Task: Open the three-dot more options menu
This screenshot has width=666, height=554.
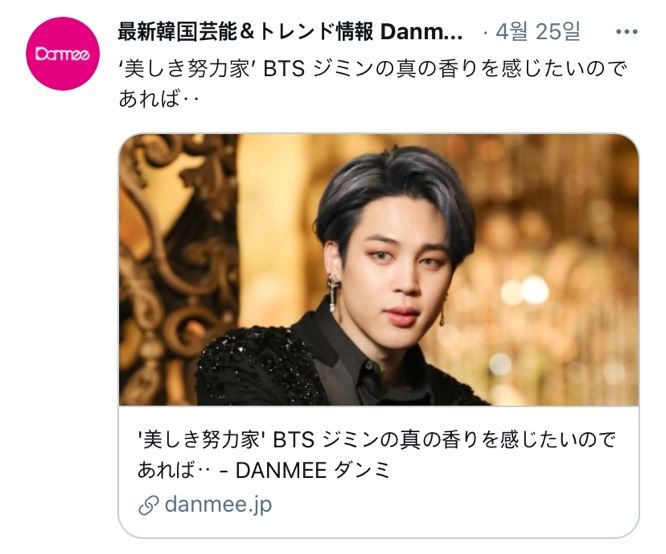Action: 626,31
